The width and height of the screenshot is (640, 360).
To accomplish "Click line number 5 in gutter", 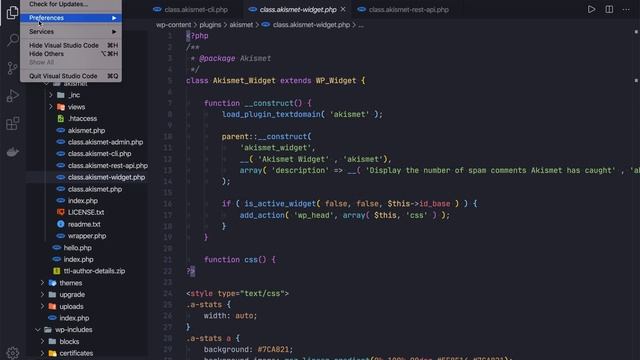I will click(x=170, y=81).
